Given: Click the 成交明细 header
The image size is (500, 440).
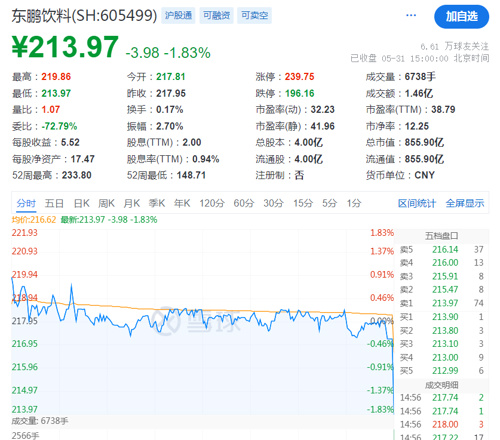Looking at the screenshot, I should tap(441, 385).
